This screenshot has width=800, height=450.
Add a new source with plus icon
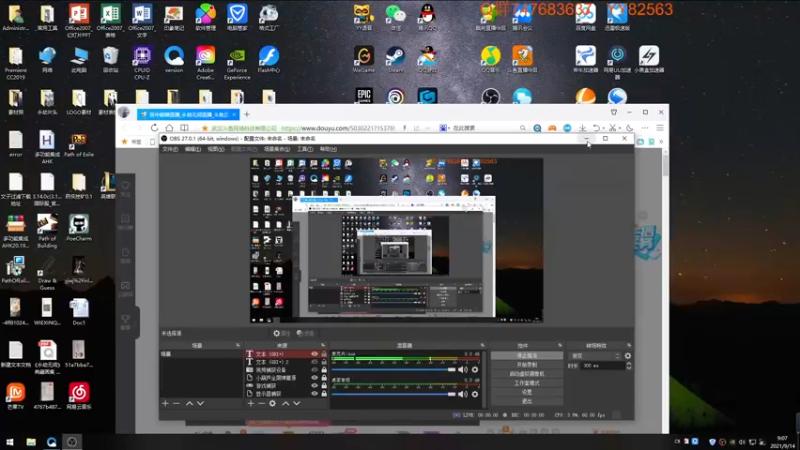[x=251, y=404]
